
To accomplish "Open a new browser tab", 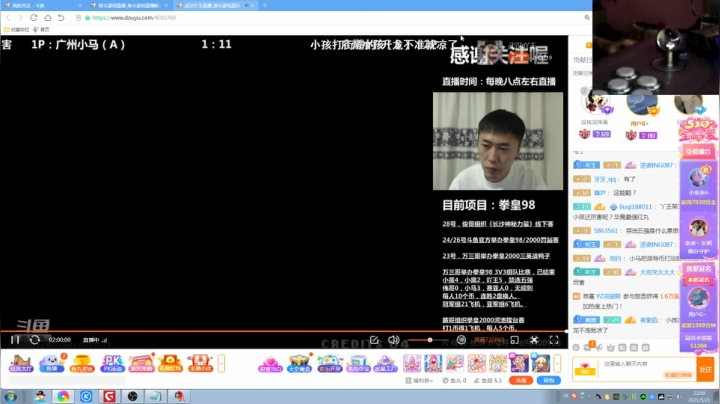I will pyautogui.click(x=265, y=6).
